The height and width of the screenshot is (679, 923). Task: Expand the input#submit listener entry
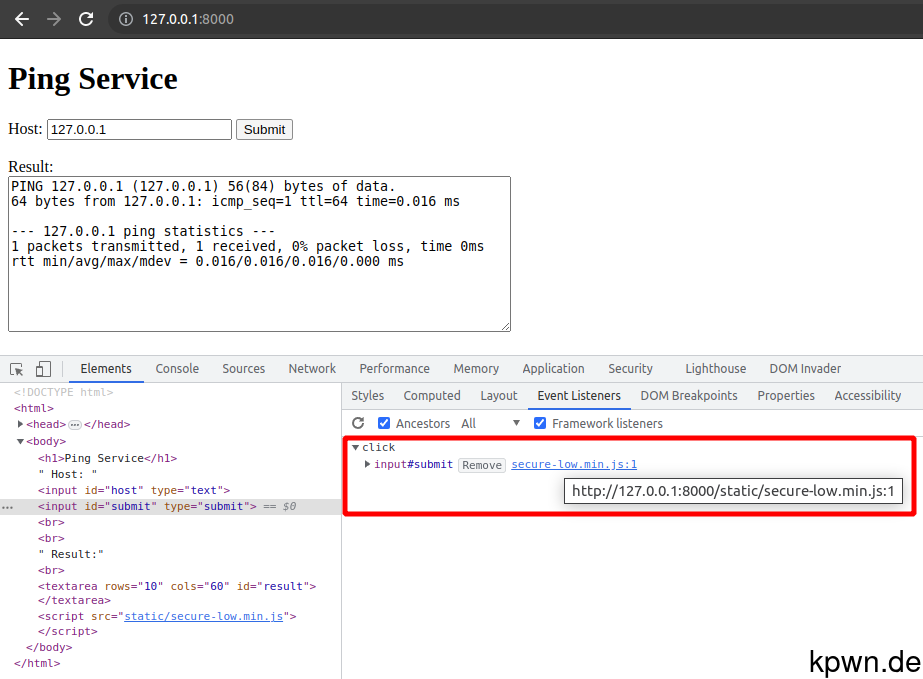click(x=369, y=464)
